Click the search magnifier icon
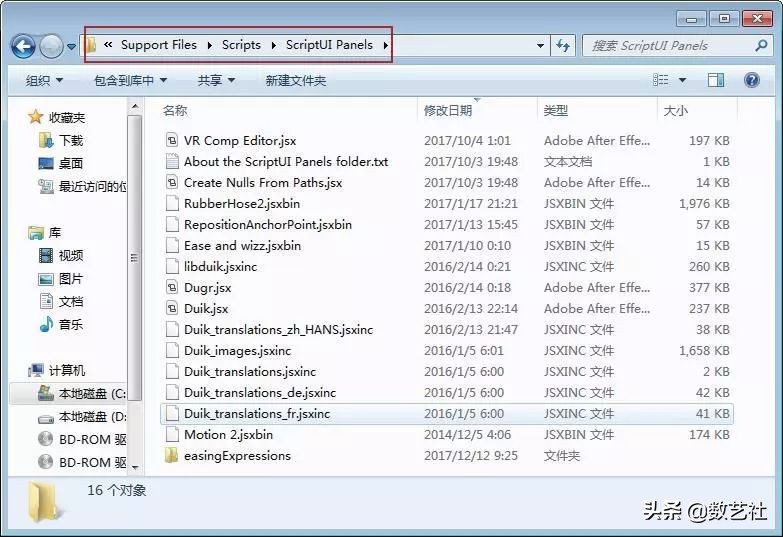This screenshot has height=537, width=783. pos(761,46)
